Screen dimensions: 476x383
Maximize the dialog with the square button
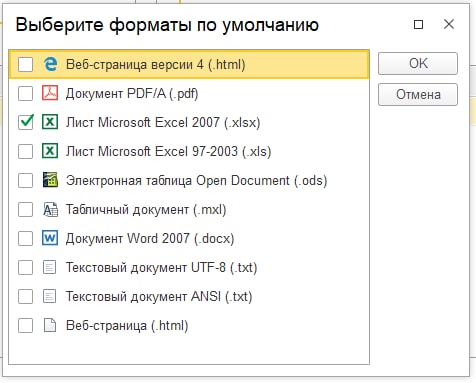(418, 24)
